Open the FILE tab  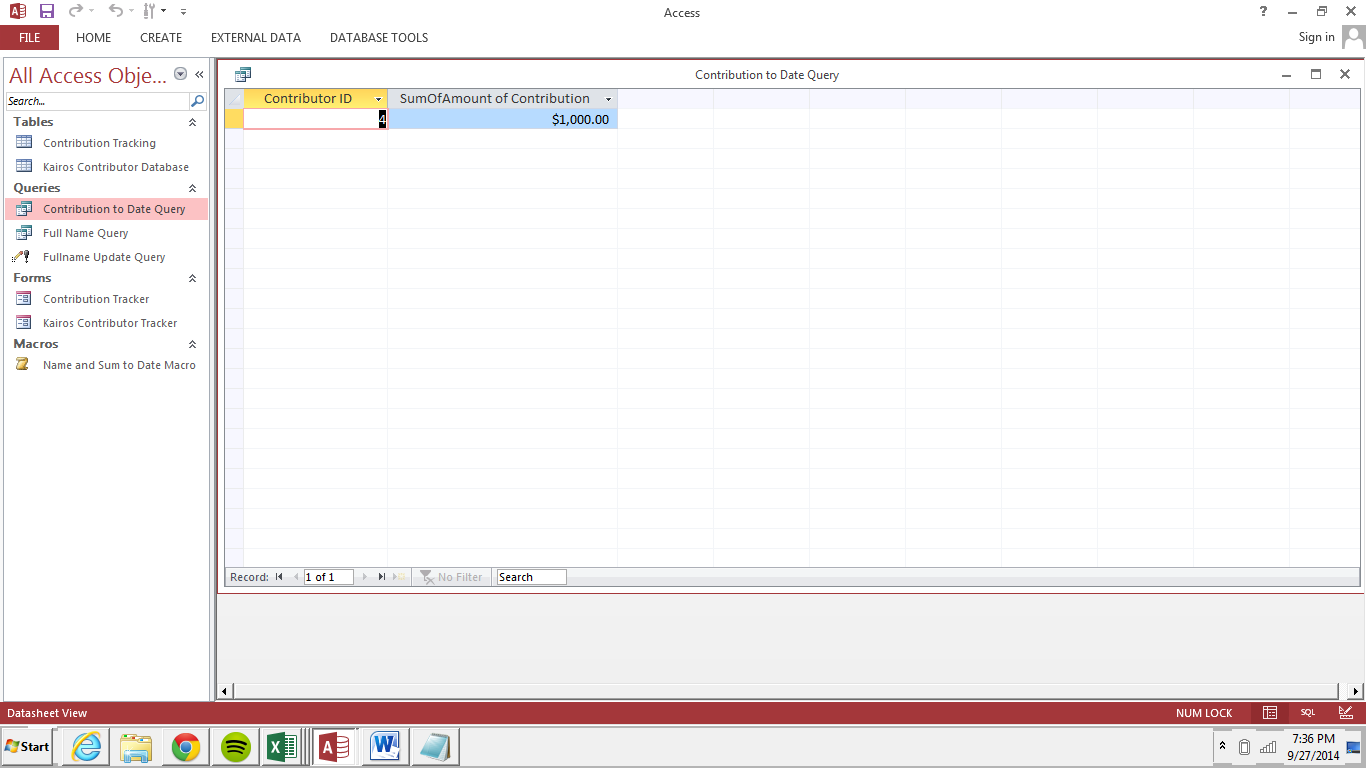tap(29, 37)
